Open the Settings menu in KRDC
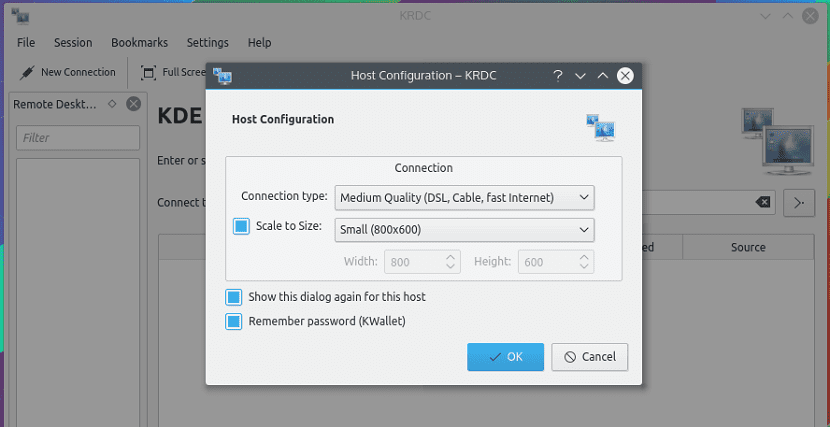 208,43
